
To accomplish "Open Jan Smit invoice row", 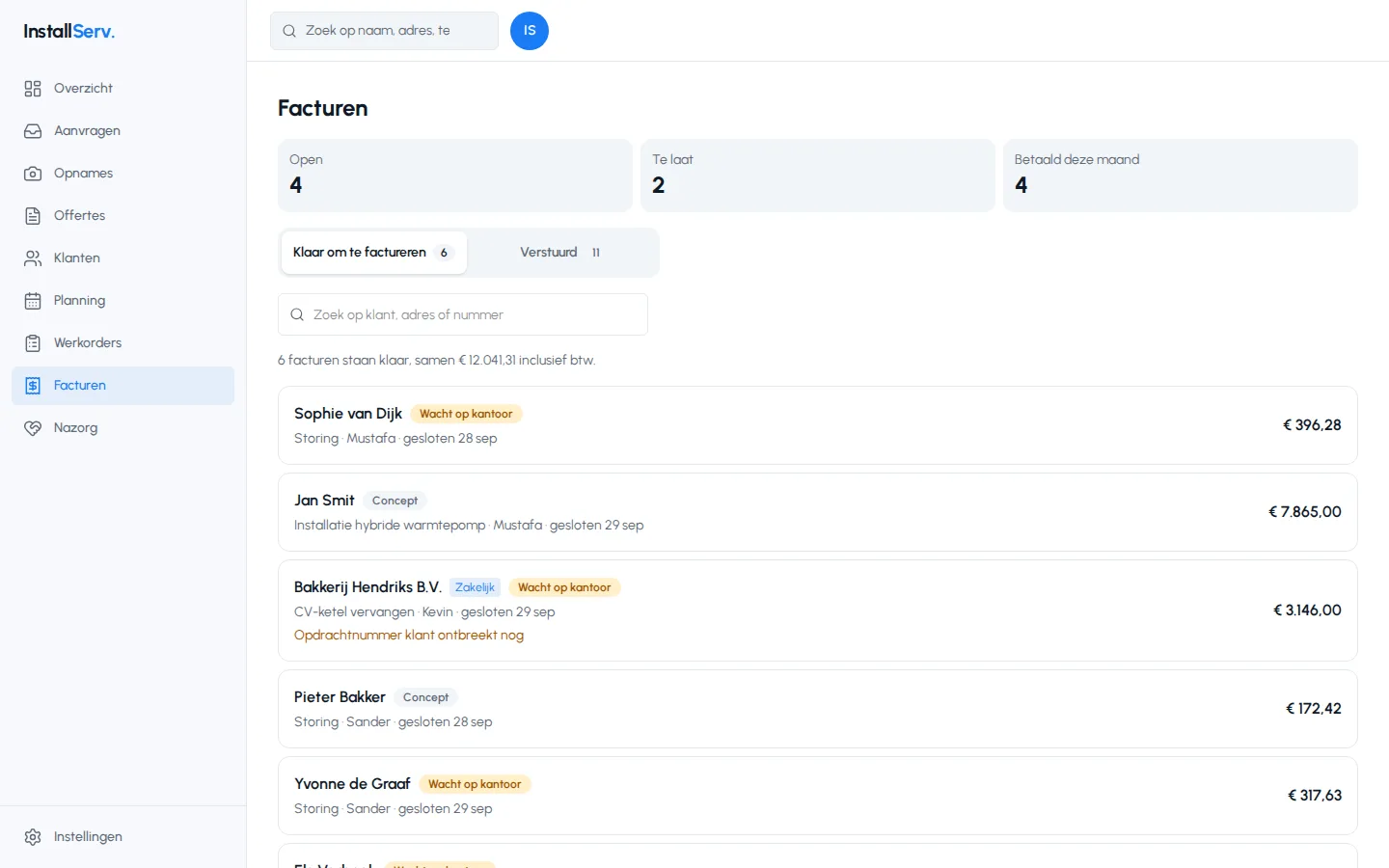I will tap(818, 512).
